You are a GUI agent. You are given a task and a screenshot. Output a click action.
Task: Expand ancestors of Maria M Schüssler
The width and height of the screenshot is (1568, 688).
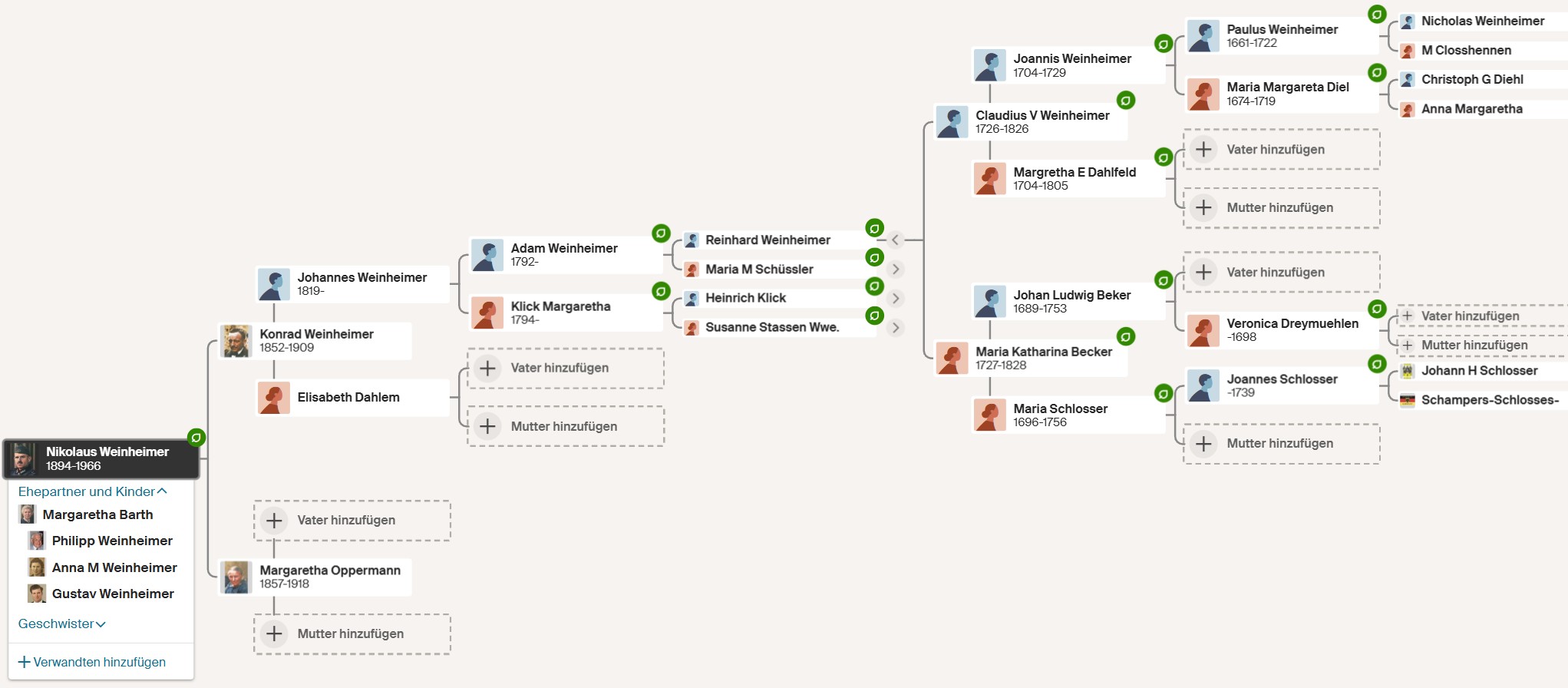pyautogui.click(x=895, y=270)
